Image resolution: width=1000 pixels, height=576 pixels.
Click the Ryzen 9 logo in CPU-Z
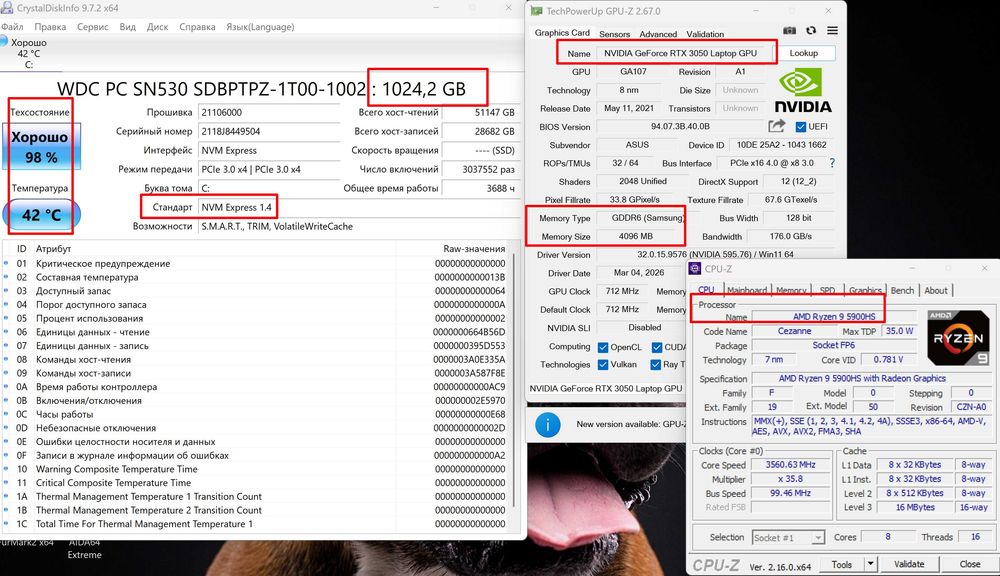click(x=959, y=337)
